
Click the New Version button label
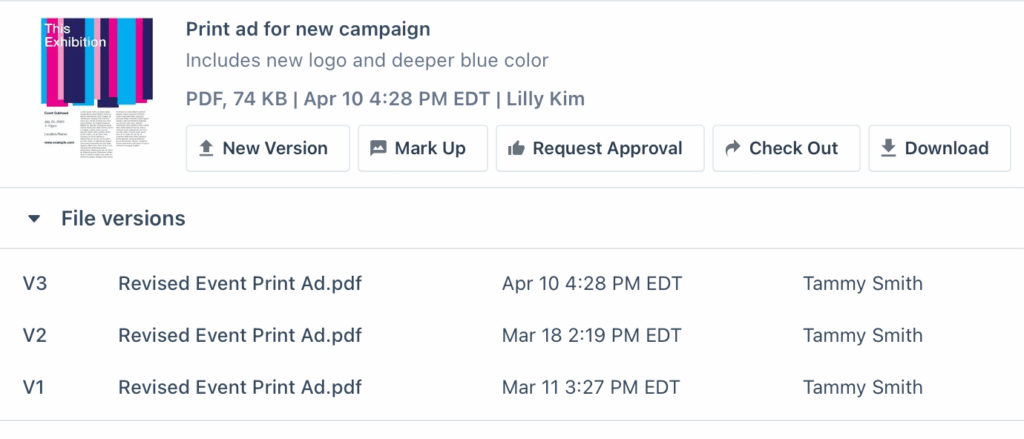(275, 148)
